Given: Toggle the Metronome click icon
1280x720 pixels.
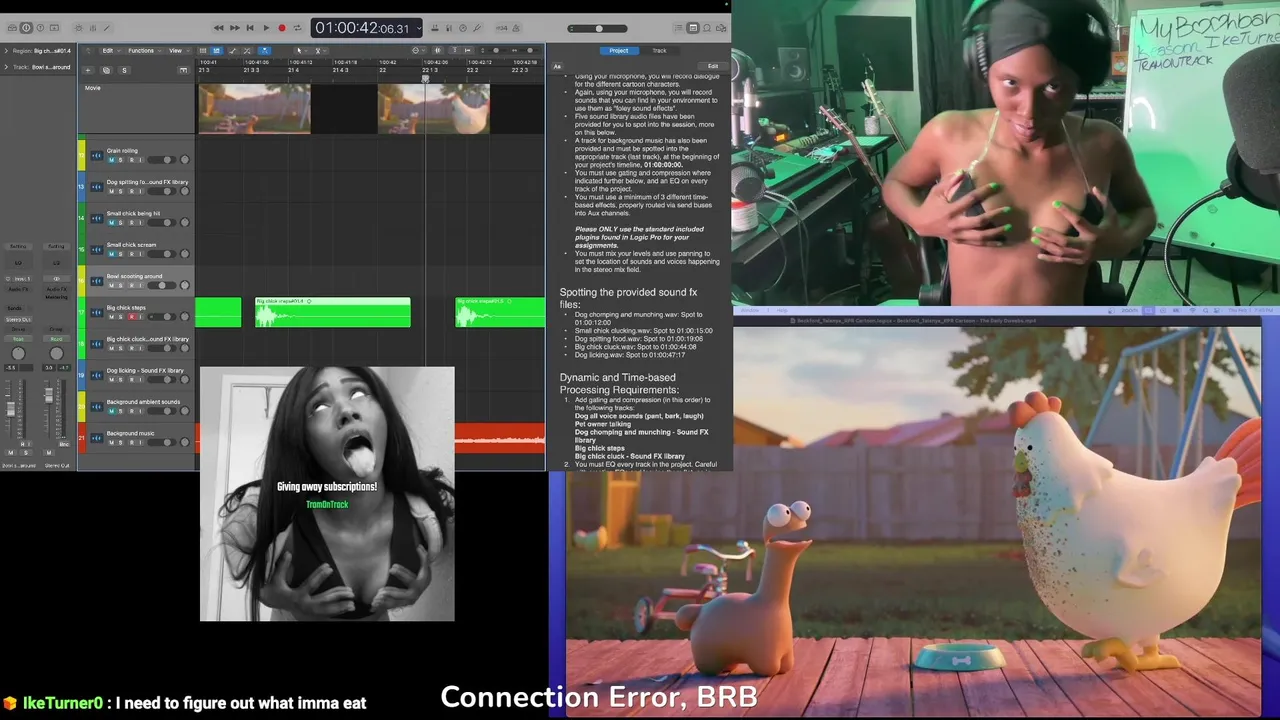Looking at the screenshot, I should tap(516, 28).
